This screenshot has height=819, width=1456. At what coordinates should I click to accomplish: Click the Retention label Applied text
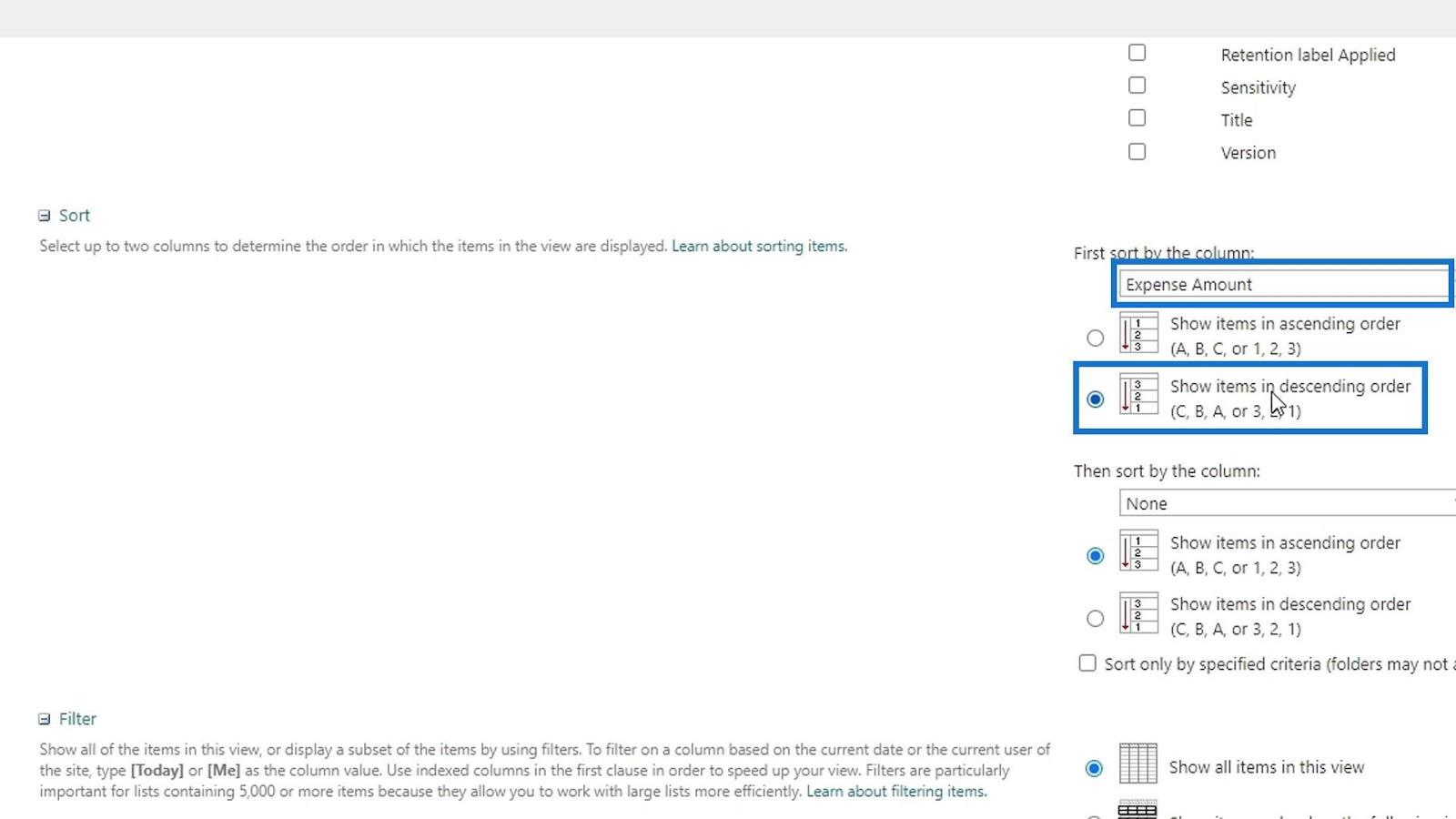1308,55
